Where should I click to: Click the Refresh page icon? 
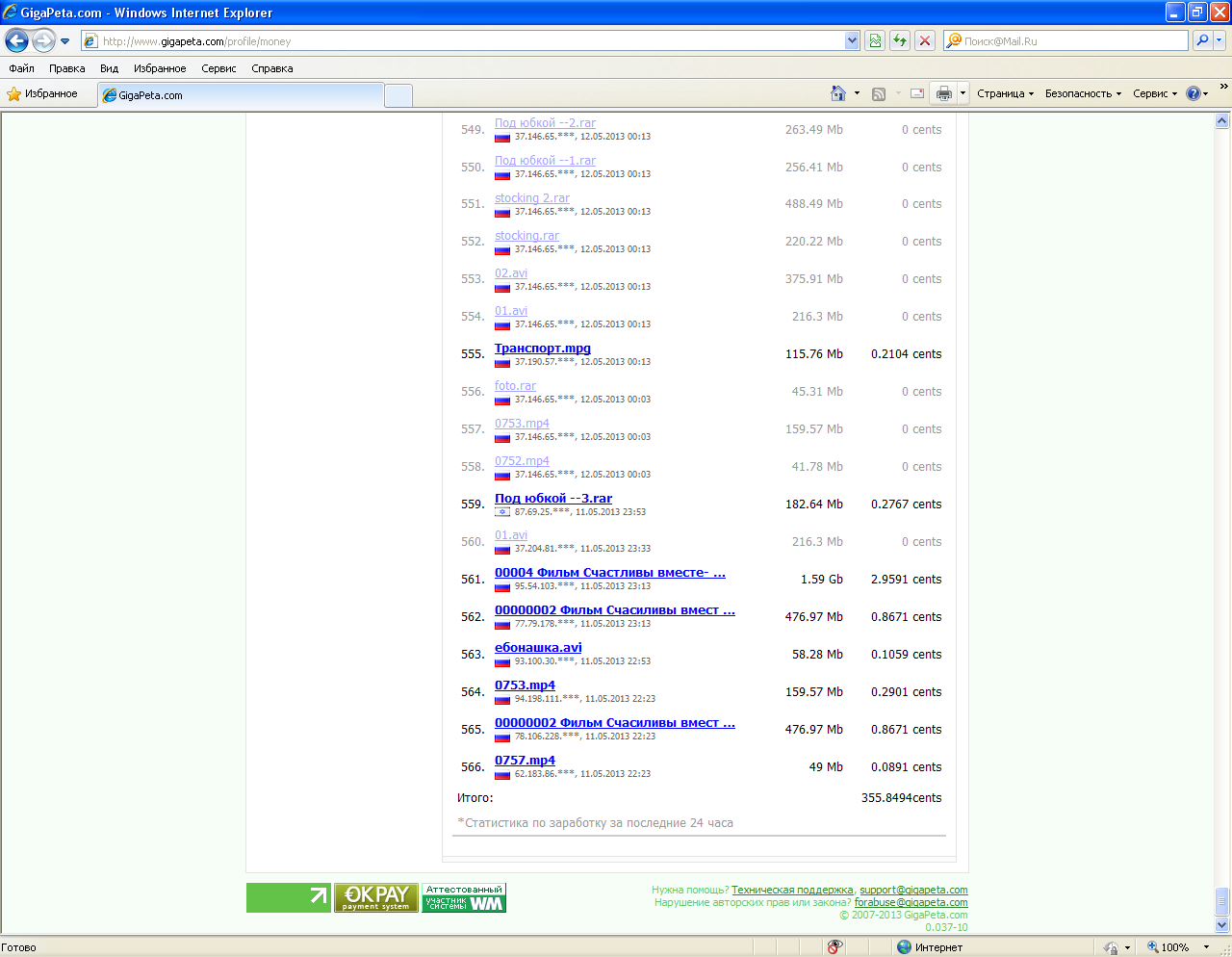click(900, 40)
